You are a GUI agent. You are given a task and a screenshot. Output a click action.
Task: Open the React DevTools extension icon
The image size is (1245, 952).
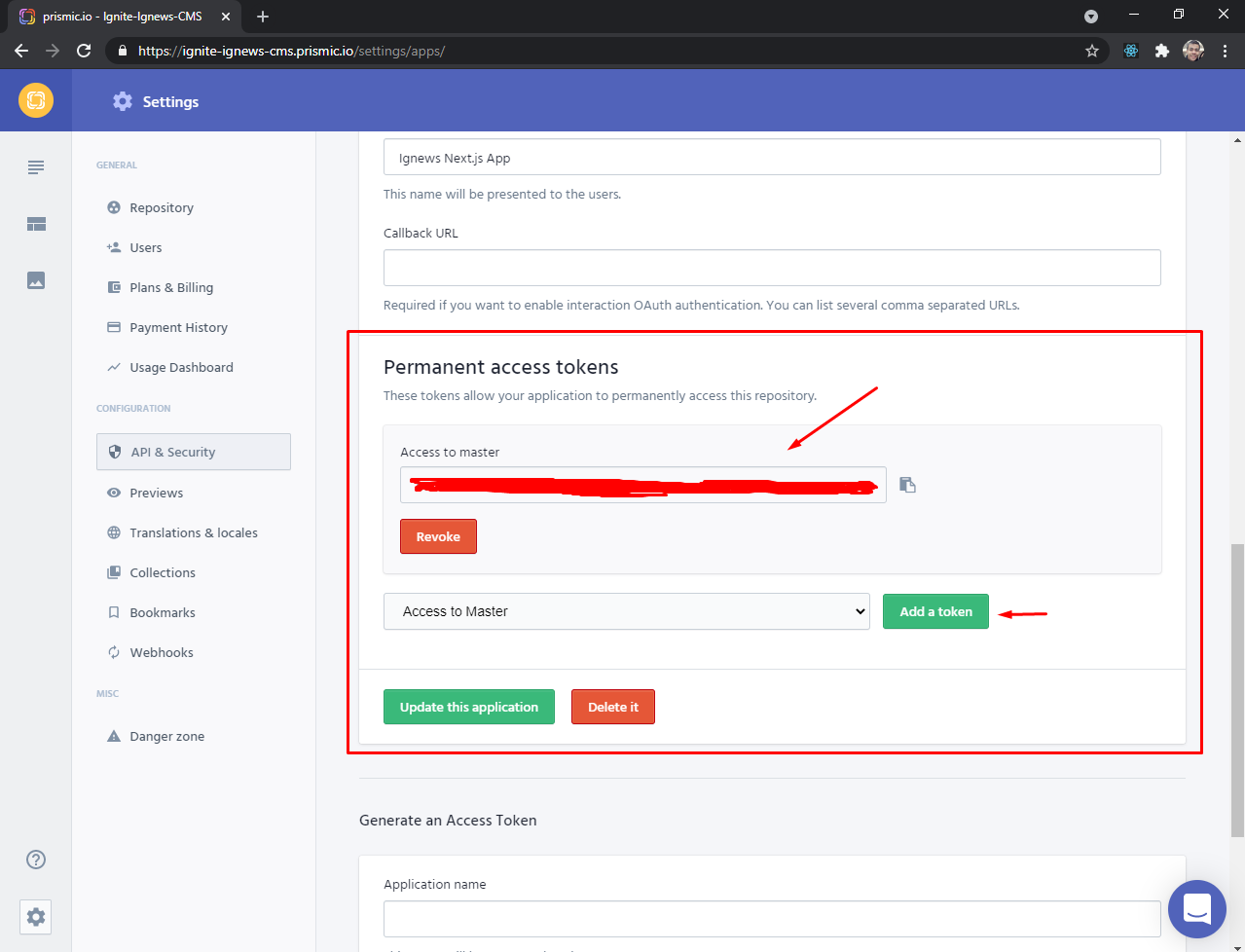[1131, 51]
